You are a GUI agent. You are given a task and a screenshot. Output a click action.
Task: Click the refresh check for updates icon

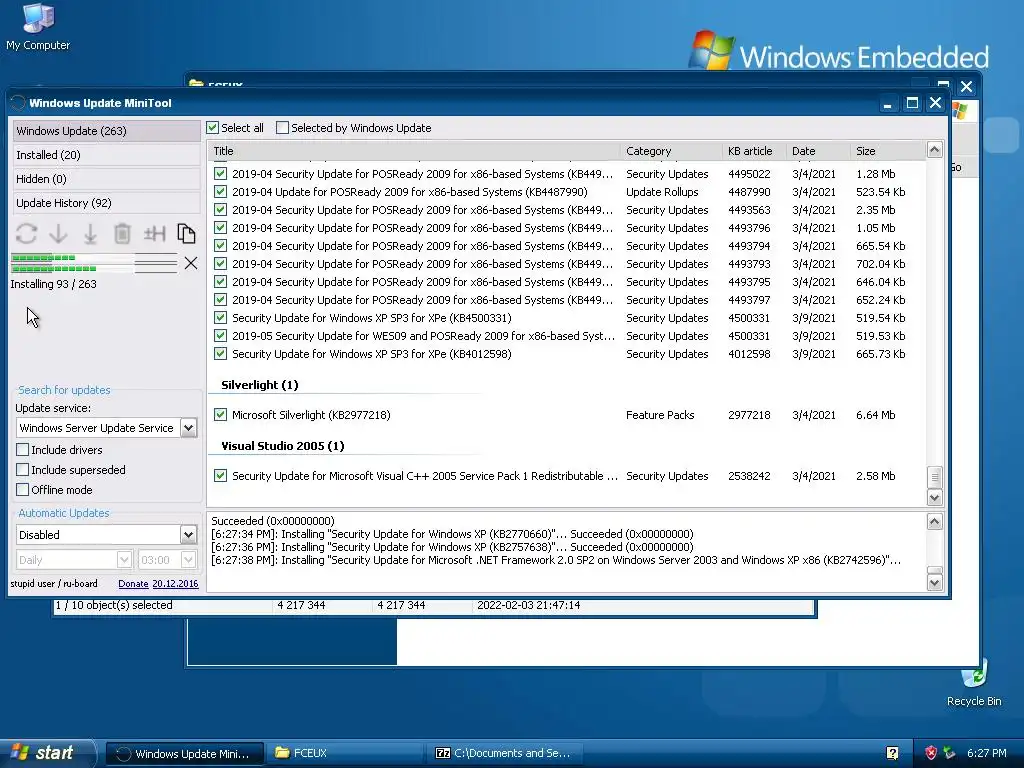(x=26, y=234)
